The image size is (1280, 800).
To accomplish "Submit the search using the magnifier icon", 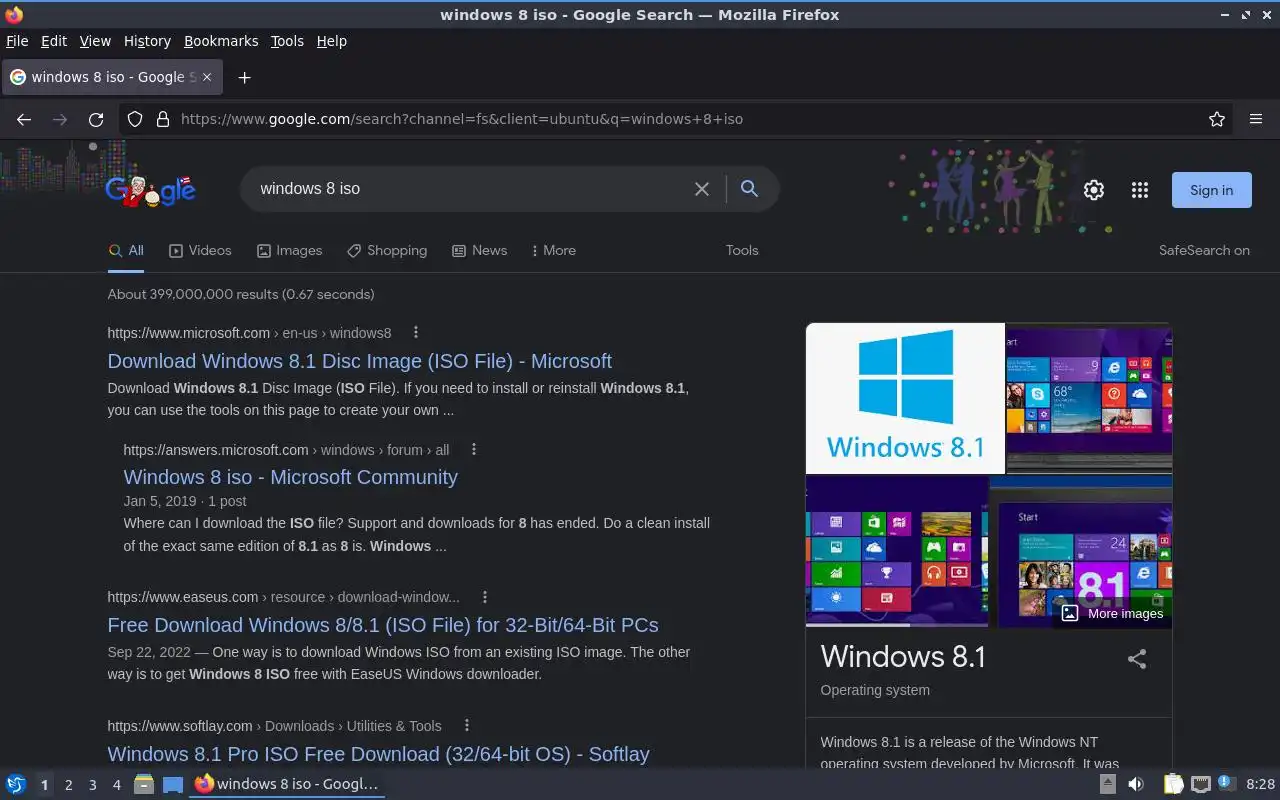I will [749, 189].
